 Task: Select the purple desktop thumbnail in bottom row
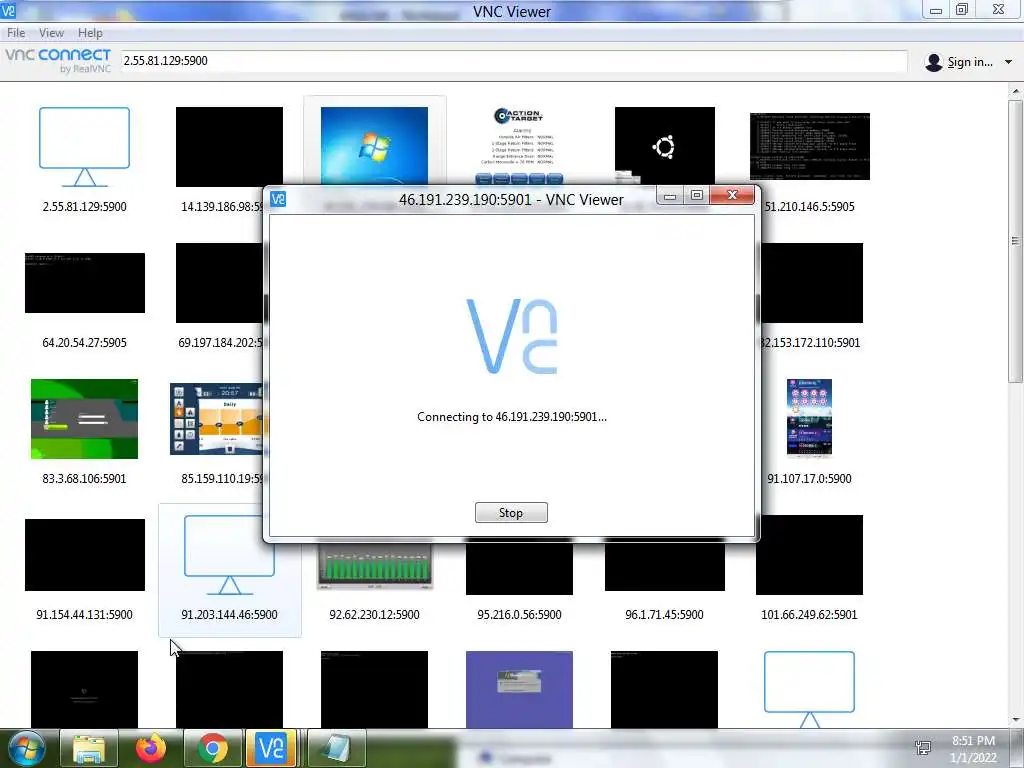pyautogui.click(x=519, y=689)
